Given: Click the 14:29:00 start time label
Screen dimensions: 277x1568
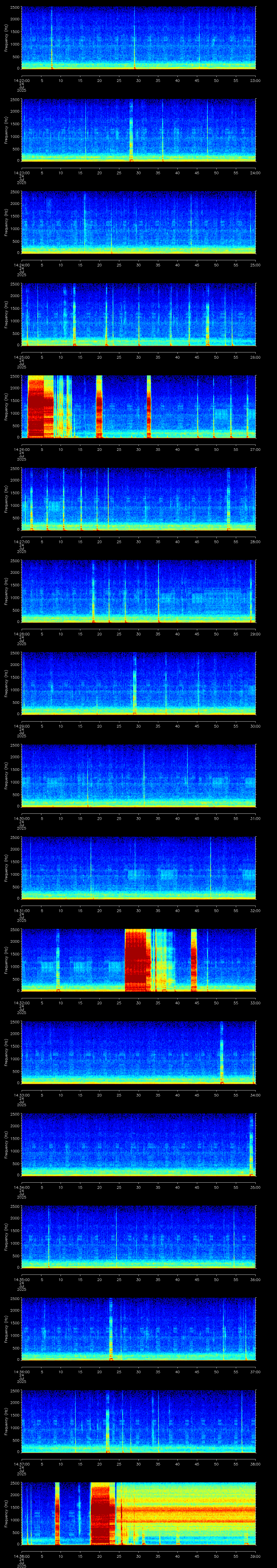Looking at the screenshot, I should 21,726.
